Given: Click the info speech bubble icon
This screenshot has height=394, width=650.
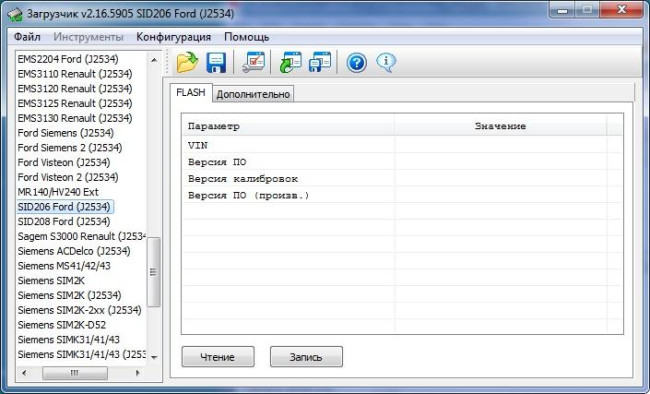Looking at the screenshot, I should pyautogui.click(x=386, y=63).
